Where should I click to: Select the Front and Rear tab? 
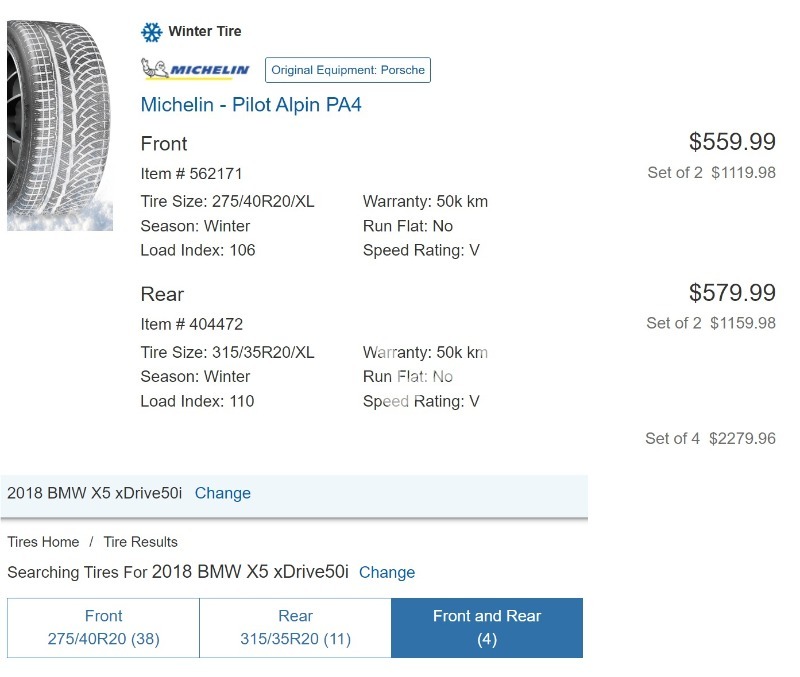click(x=486, y=627)
